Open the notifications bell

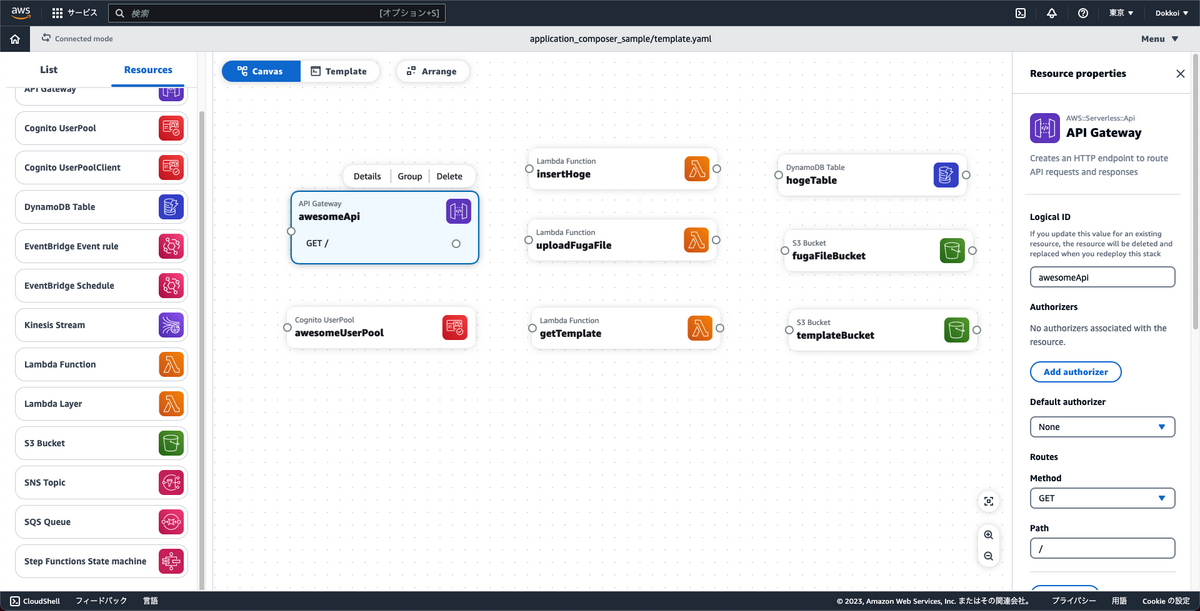[1051, 13]
